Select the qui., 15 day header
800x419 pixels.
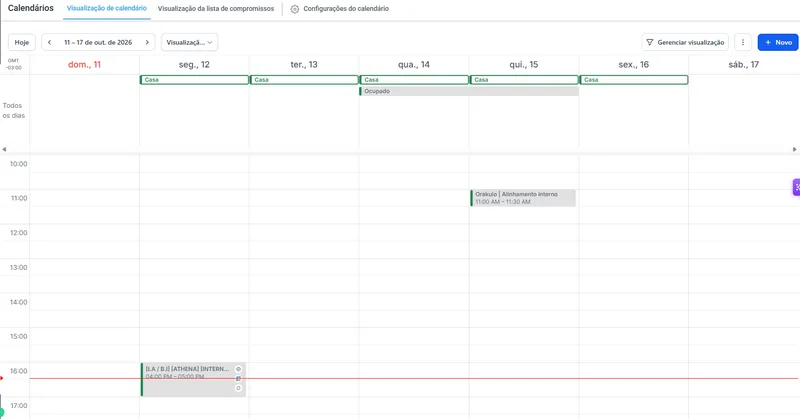[523, 65]
